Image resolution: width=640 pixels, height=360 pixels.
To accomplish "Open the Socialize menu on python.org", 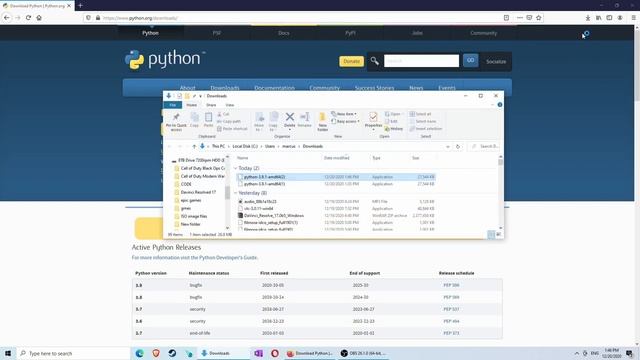I will (496, 62).
